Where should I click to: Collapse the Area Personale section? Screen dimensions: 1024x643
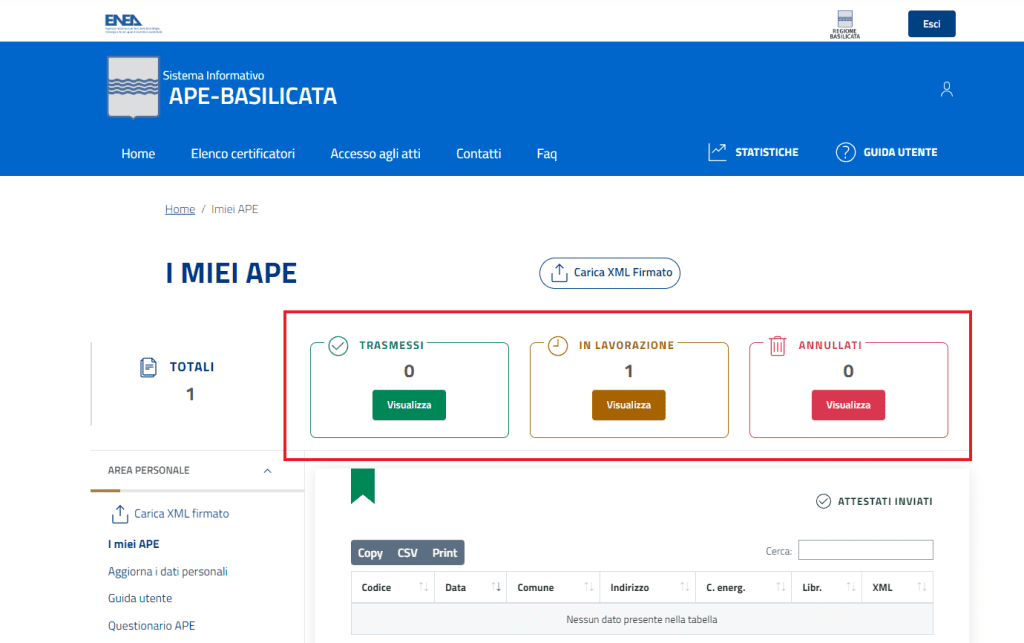click(267, 471)
